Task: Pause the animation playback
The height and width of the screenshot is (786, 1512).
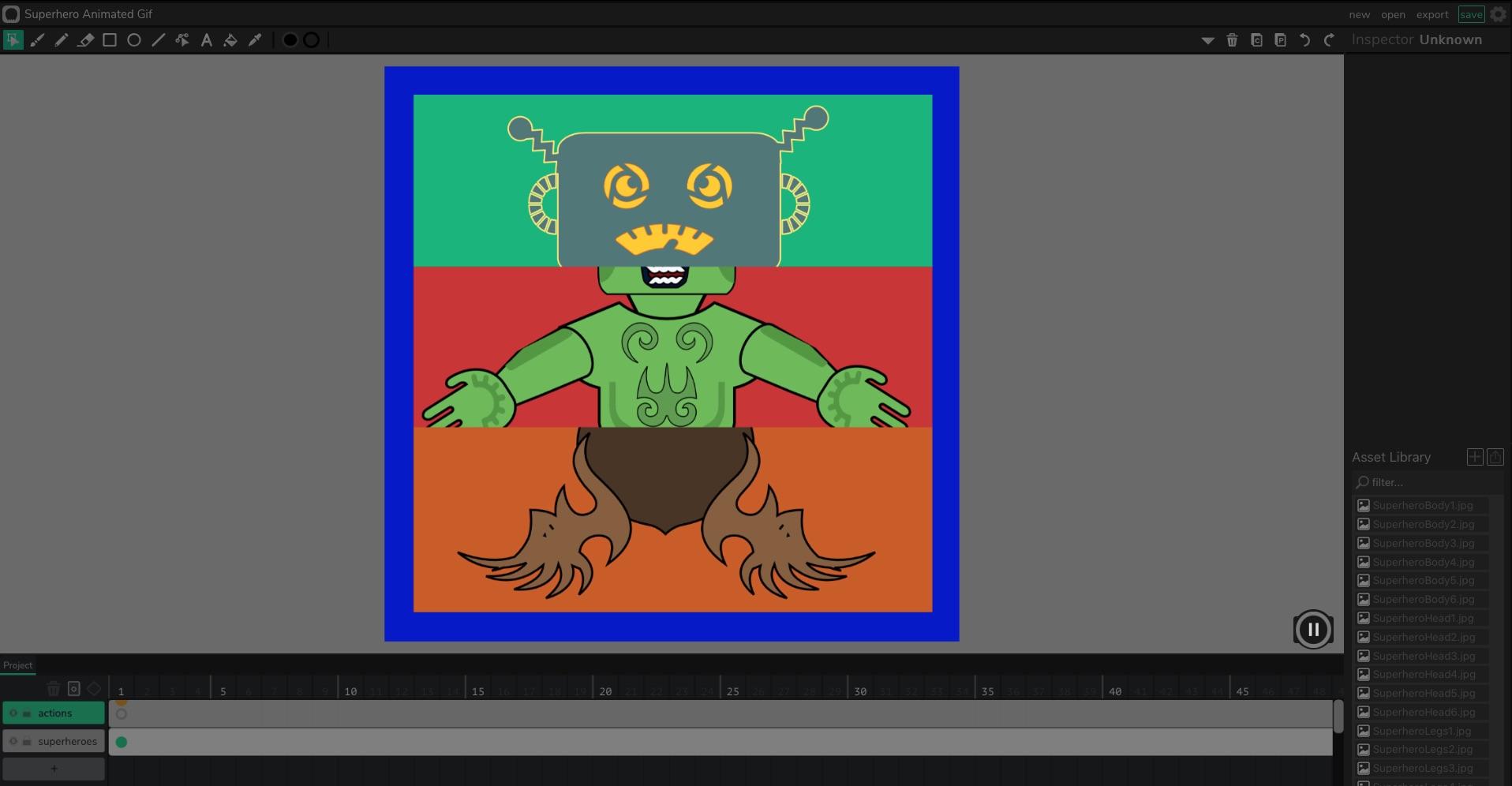Action: (x=1312, y=629)
